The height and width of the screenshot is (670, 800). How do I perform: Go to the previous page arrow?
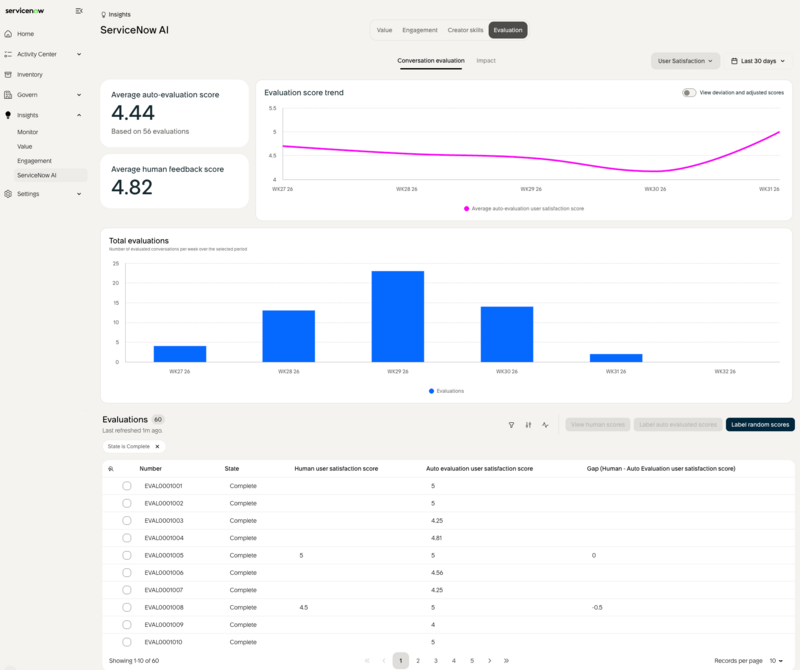(x=384, y=660)
